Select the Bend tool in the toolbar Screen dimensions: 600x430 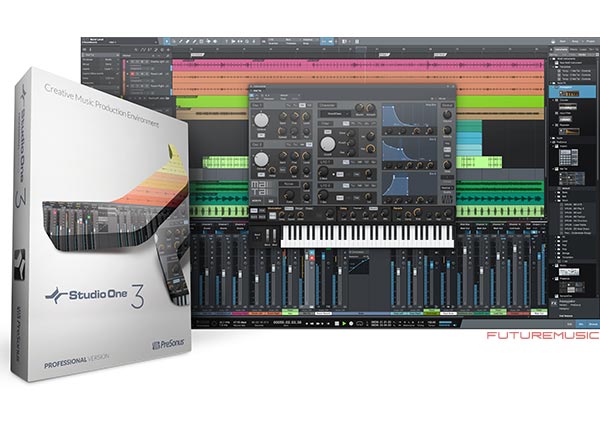click(209, 41)
